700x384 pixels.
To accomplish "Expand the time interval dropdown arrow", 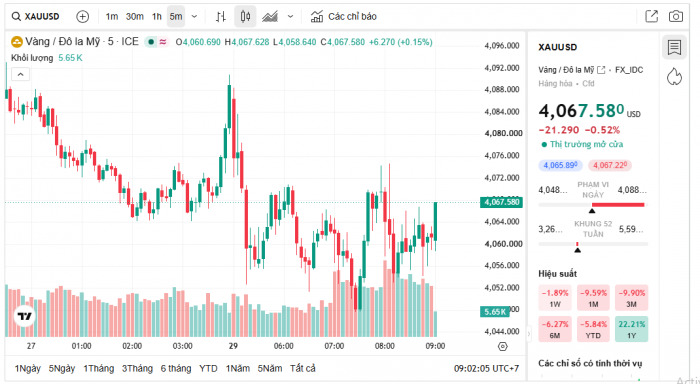I will tap(194, 17).
